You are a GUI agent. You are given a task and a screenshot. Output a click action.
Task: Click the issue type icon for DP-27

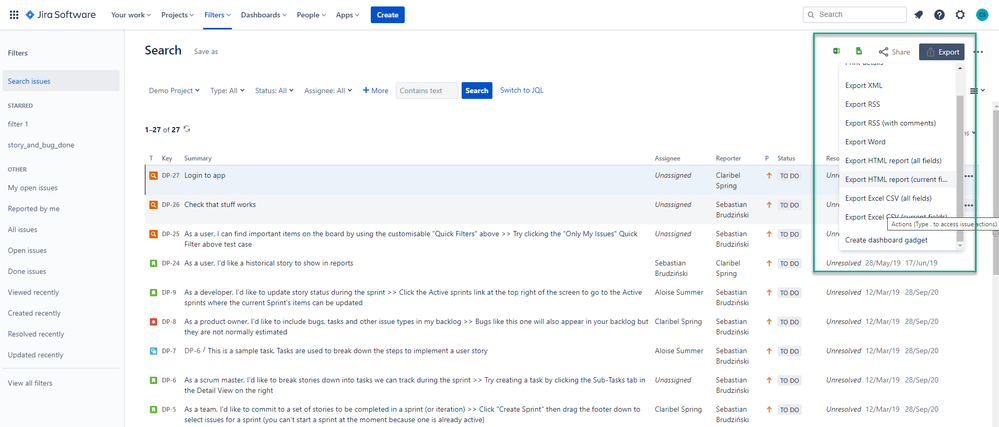coord(153,175)
